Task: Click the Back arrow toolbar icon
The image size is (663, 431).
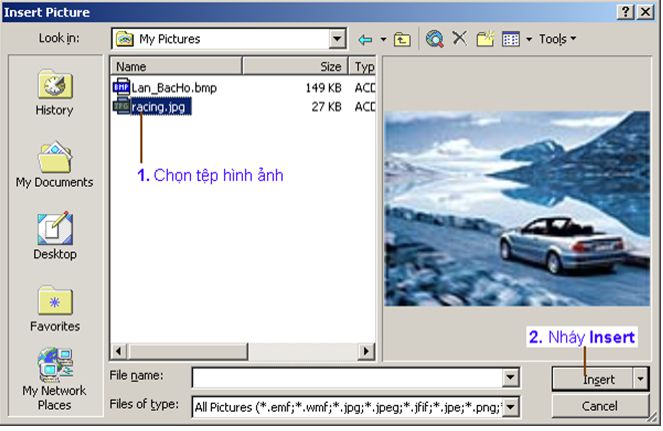Action: click(x=365, y=39)
